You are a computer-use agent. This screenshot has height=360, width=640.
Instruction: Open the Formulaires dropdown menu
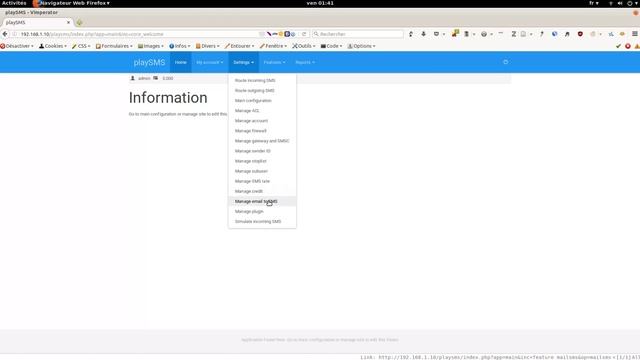(114, 46)
